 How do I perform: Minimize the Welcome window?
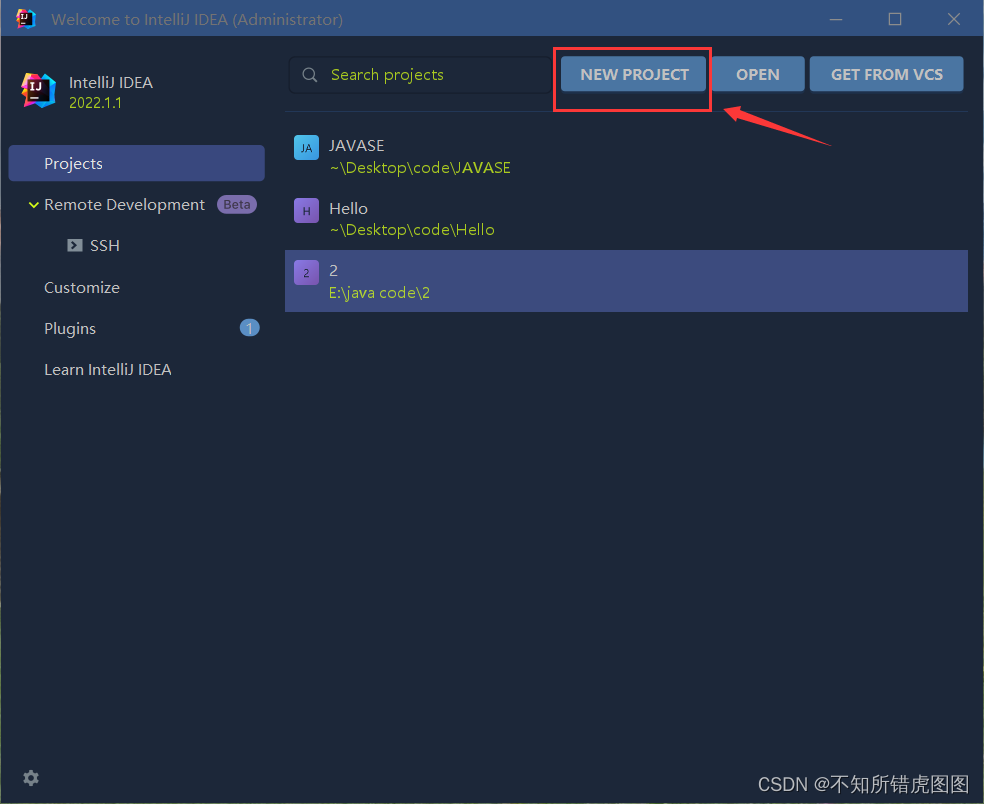pyautogui.click(x=836, y=19)
